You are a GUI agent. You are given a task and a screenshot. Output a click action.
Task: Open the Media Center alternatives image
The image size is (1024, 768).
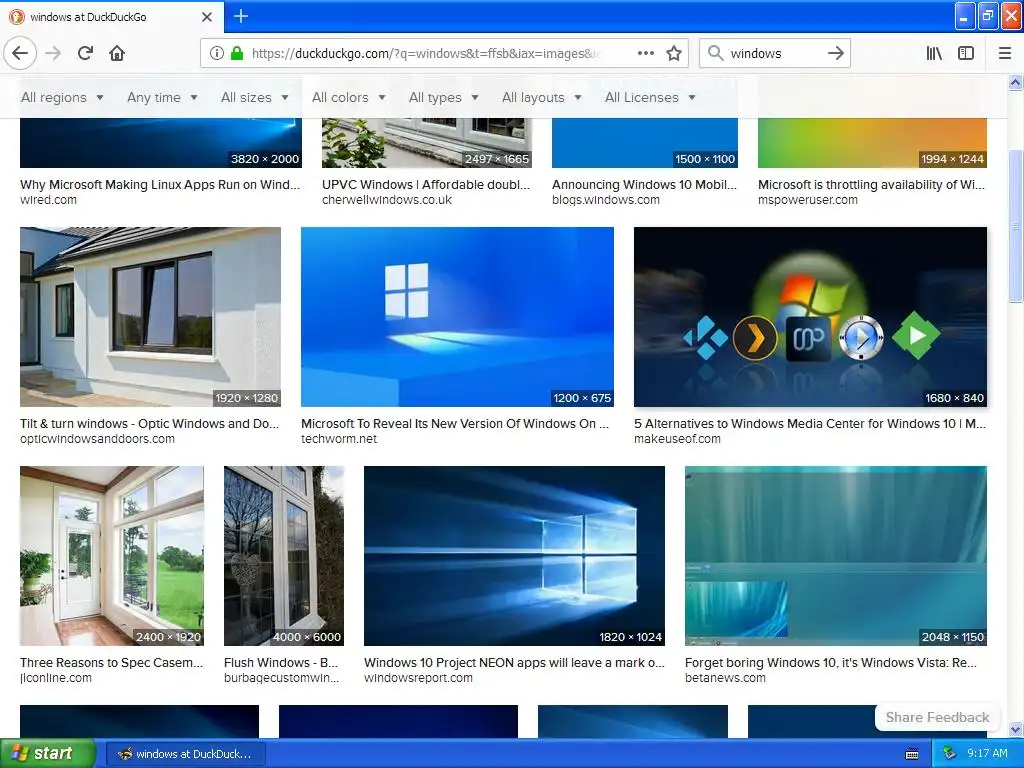(x=810, y=317)
